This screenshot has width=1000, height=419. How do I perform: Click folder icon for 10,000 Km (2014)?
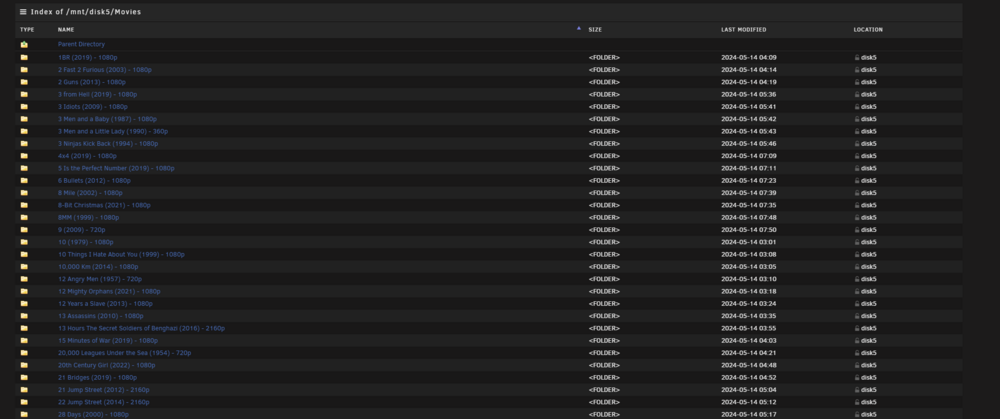pyautogui.click(x=24, y=267)
